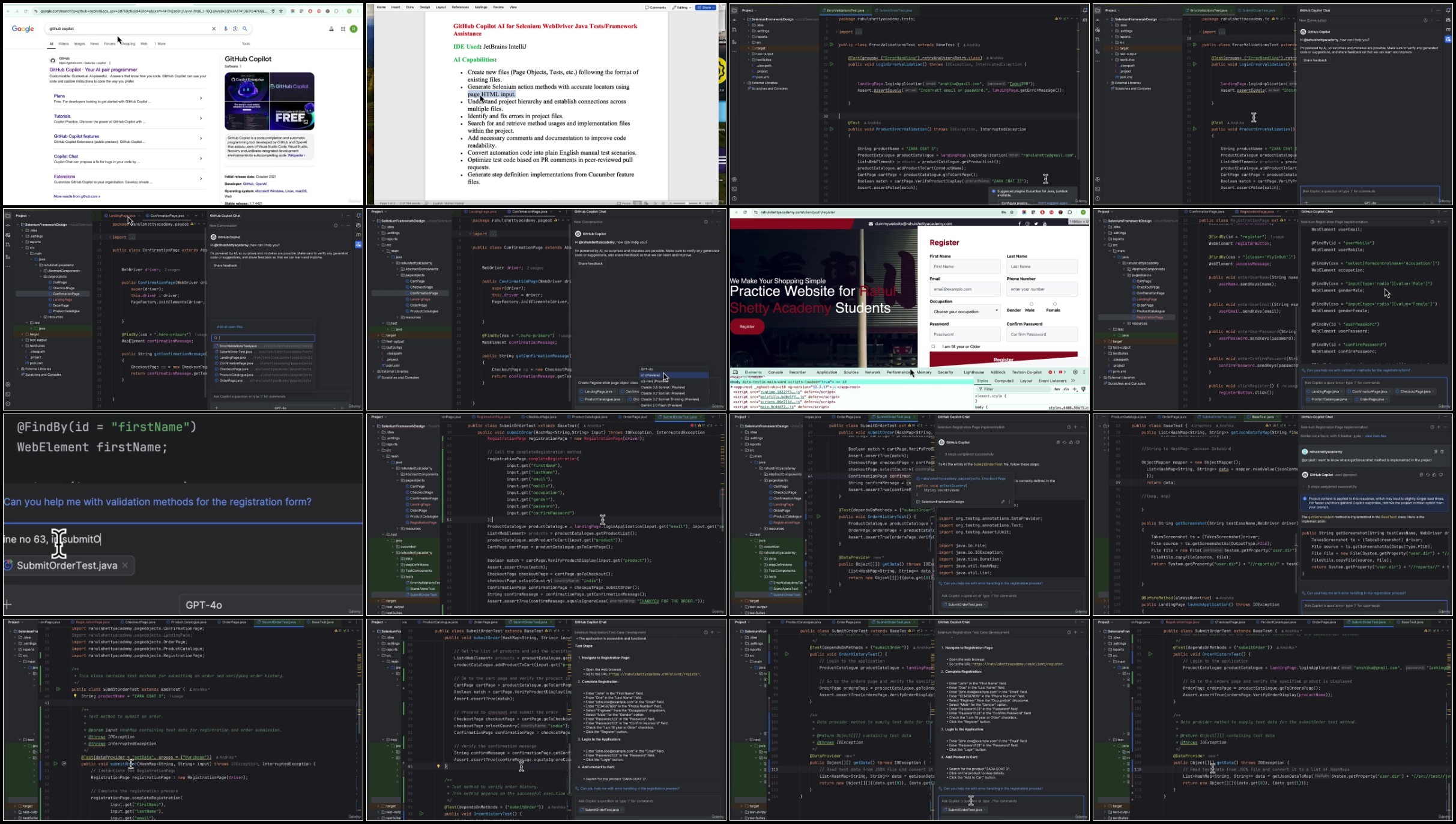This screenshot has width=1456, height=824.
Task: Select the Female gender radio button
Action: tap(1054, 304)
